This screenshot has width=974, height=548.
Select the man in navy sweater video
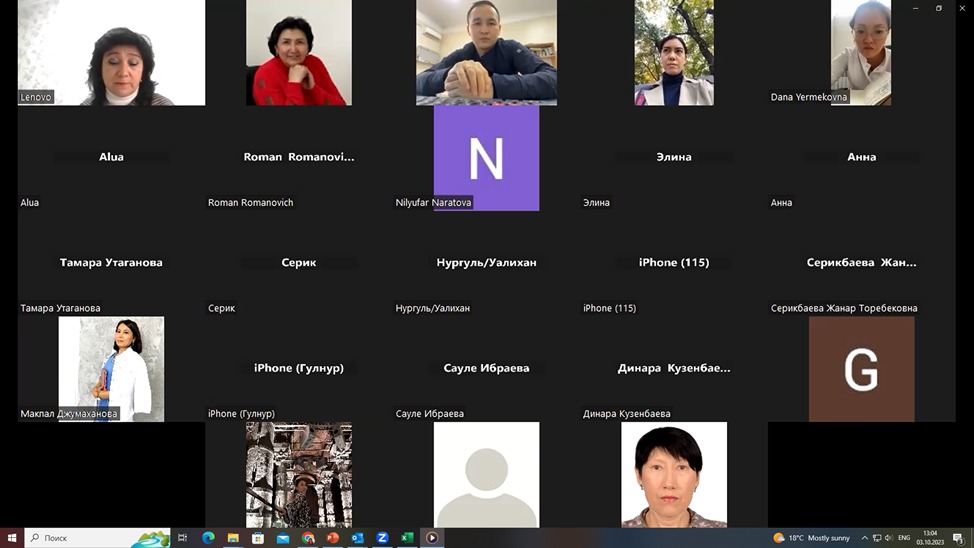click(486, 53)
